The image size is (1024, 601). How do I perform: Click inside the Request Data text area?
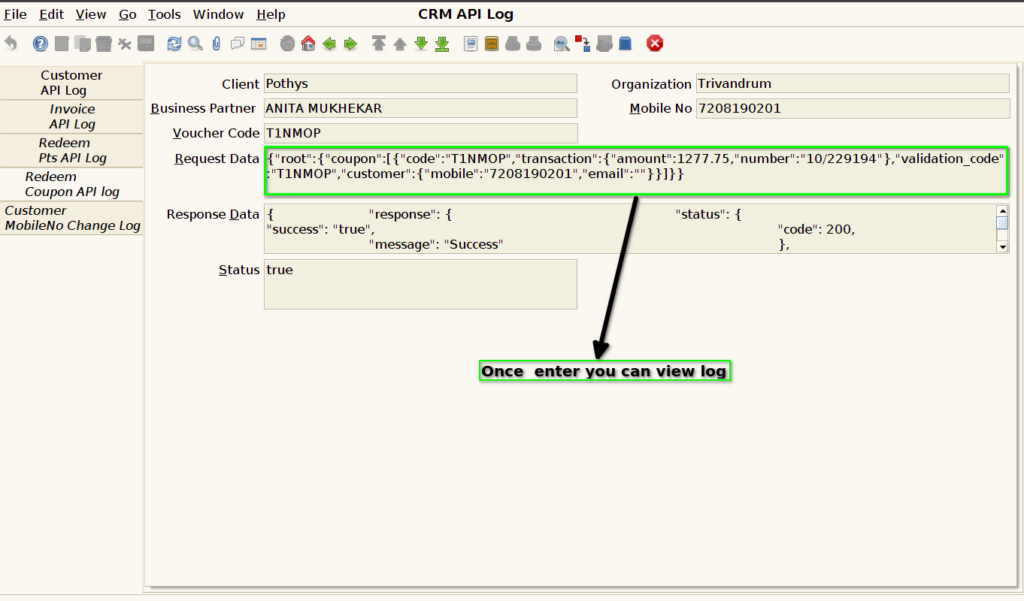click(637, 171)
